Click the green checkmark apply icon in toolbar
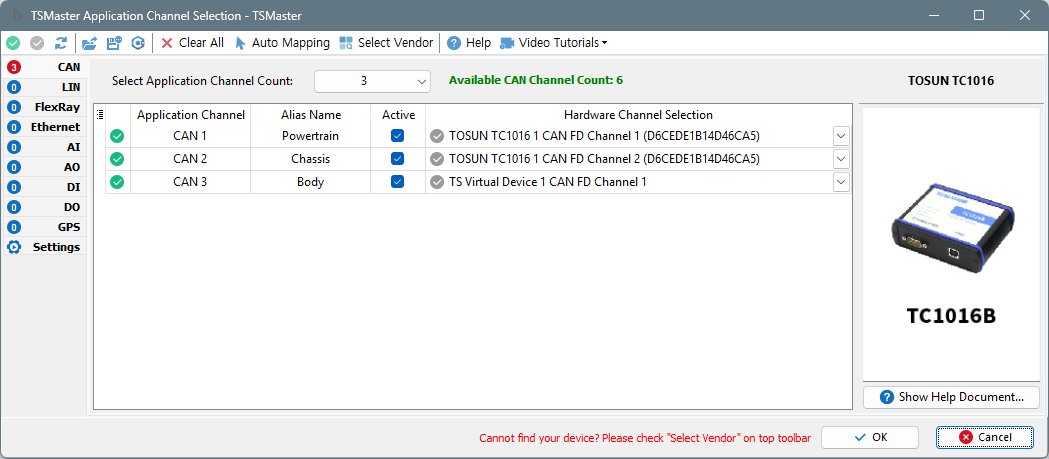This screenshot has width=1049, height=459. click(x=13, y=43)
